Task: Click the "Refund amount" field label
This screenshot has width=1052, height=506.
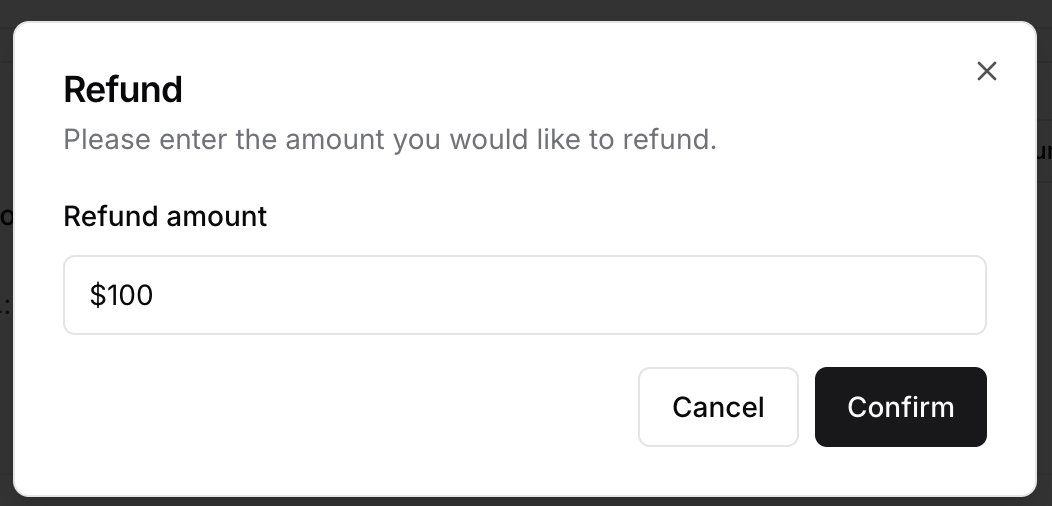Action: point(165,216)
